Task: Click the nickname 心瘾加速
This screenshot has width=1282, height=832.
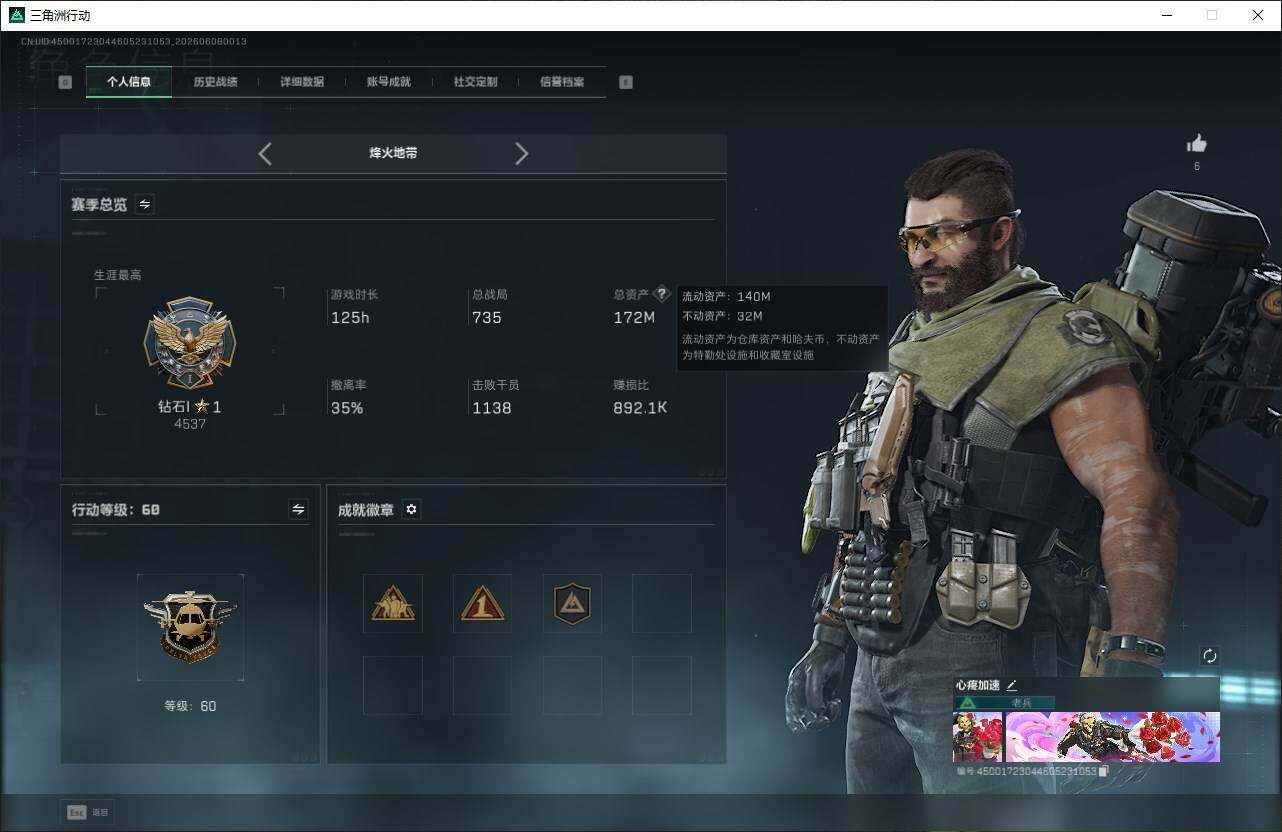Action: [978, 685]
